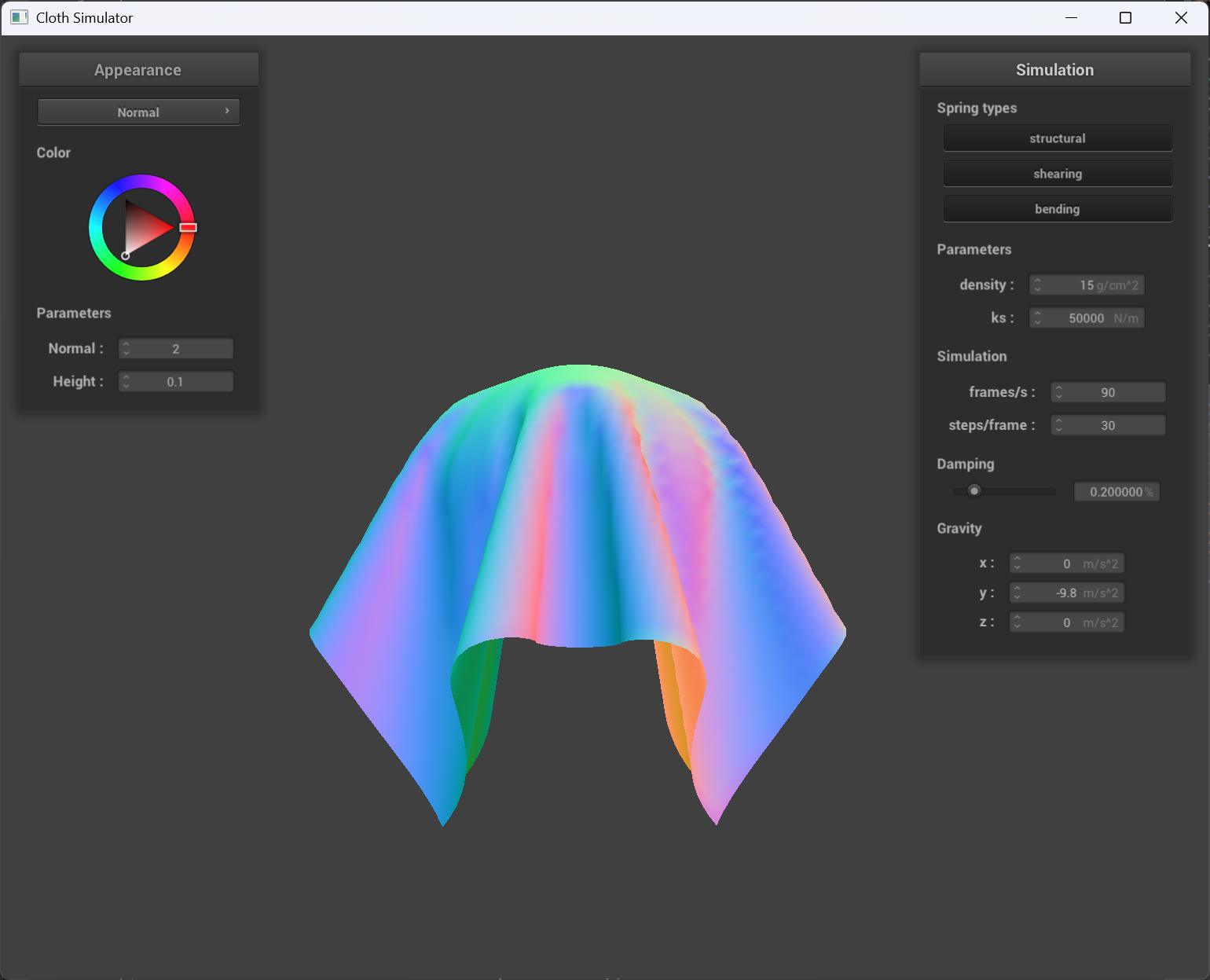Click the 'Color' section label

[x=53, y=152]
